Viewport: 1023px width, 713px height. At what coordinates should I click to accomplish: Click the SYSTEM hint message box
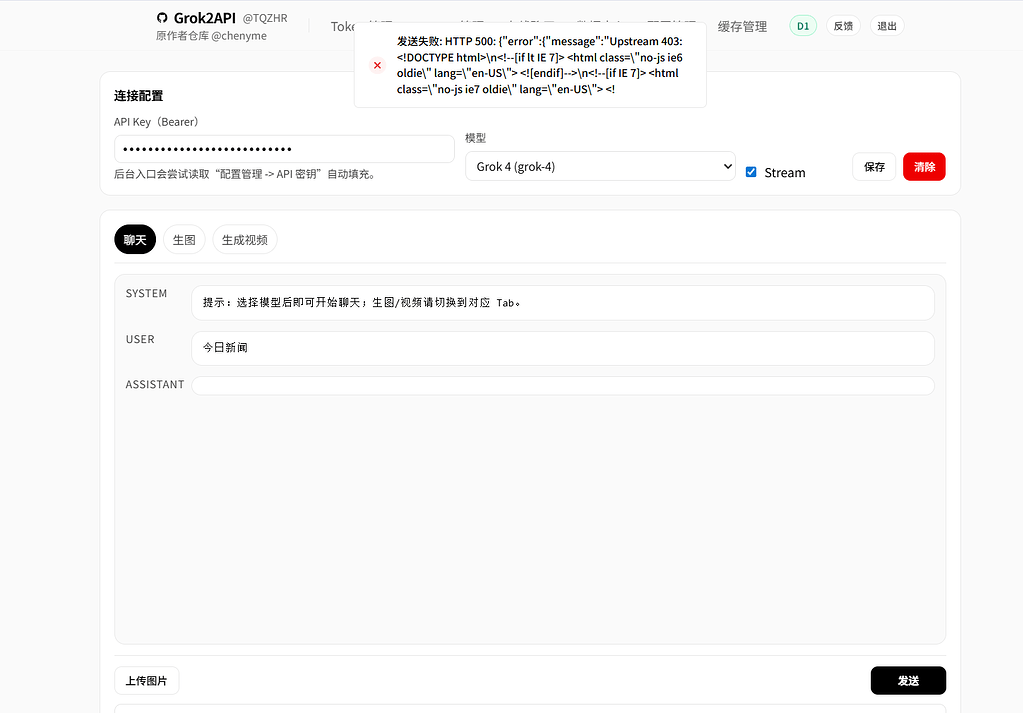[562, 303]
